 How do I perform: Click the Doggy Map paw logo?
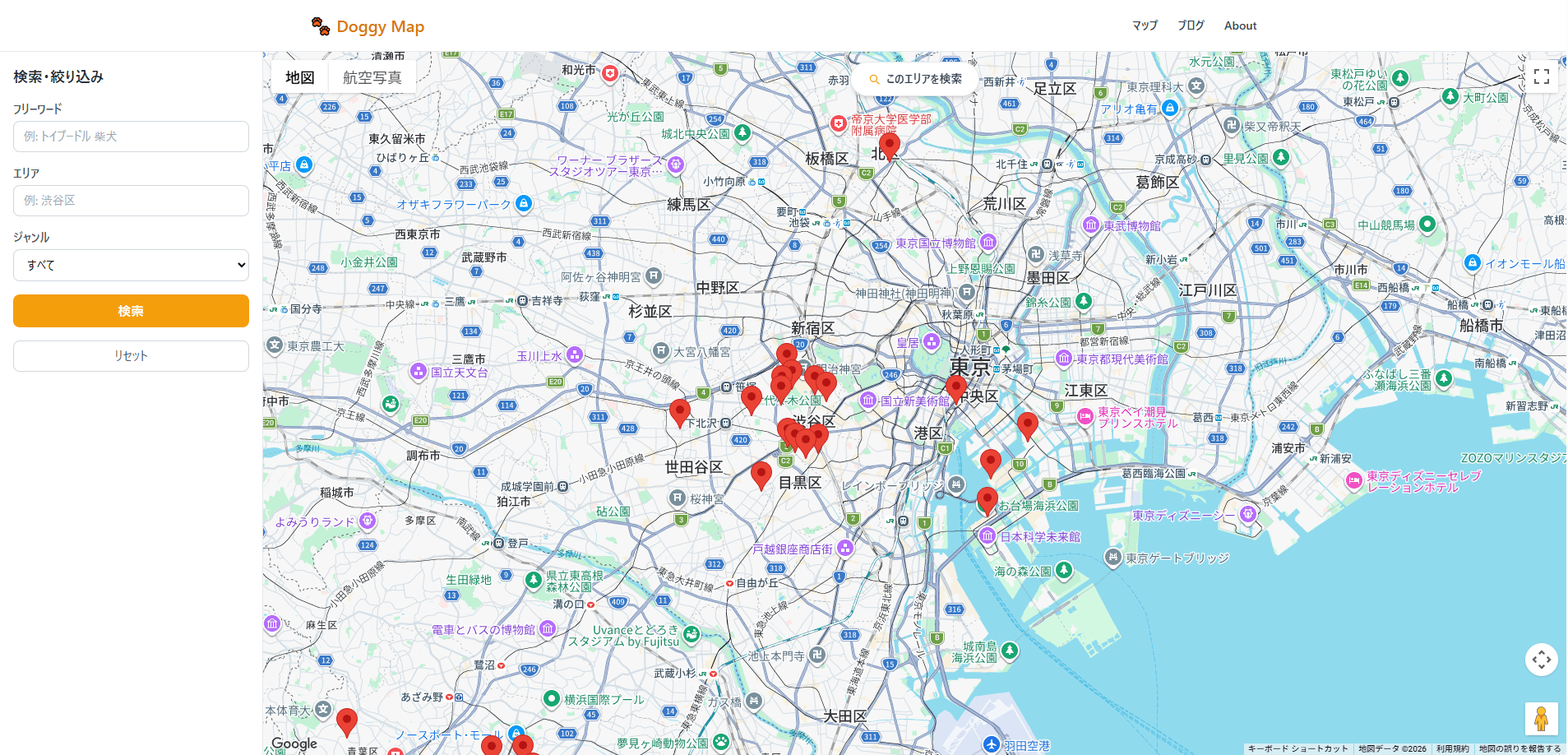point(321,26)
